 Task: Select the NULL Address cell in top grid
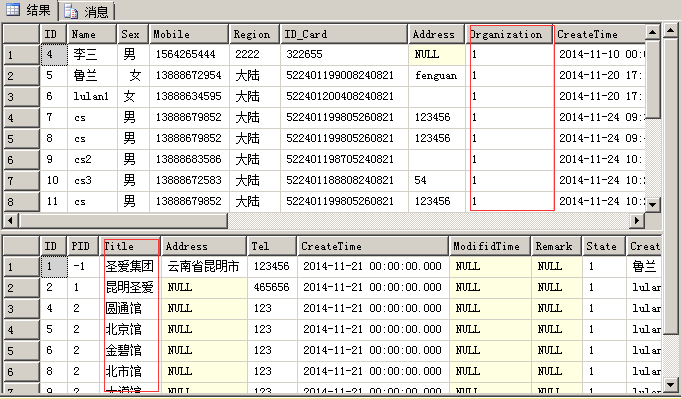tap(437, 54)
